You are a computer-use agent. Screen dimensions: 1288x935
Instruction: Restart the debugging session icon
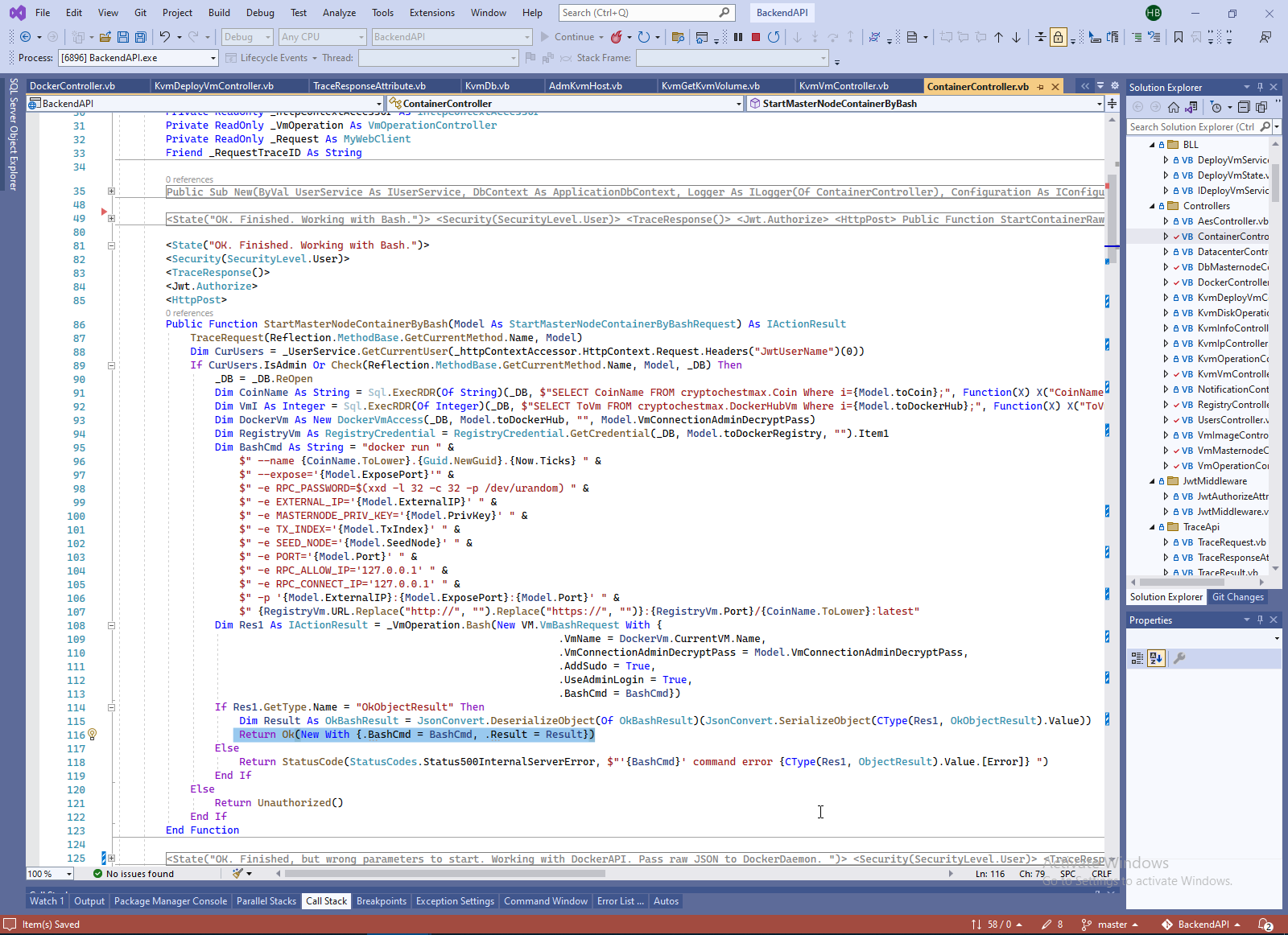(774, 37)
